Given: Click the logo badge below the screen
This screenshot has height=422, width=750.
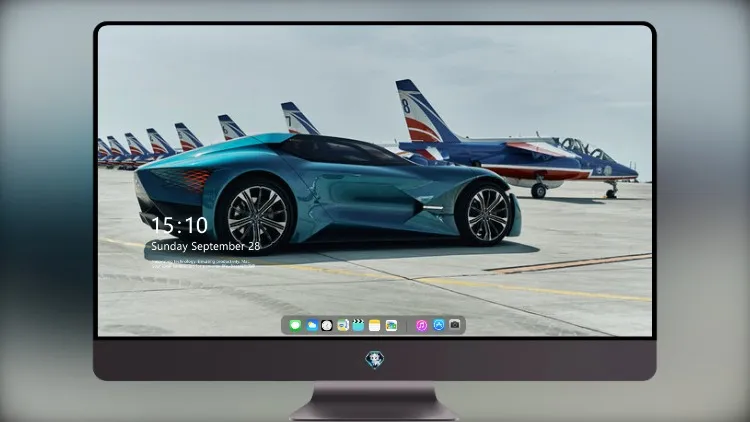Looking at the screenshot, I should coord(375,360).
